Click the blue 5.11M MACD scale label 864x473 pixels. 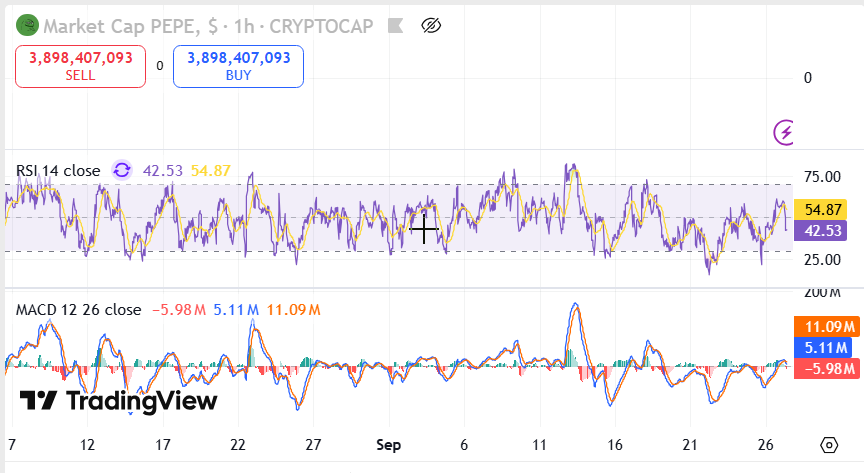click(x=826, y=347)
